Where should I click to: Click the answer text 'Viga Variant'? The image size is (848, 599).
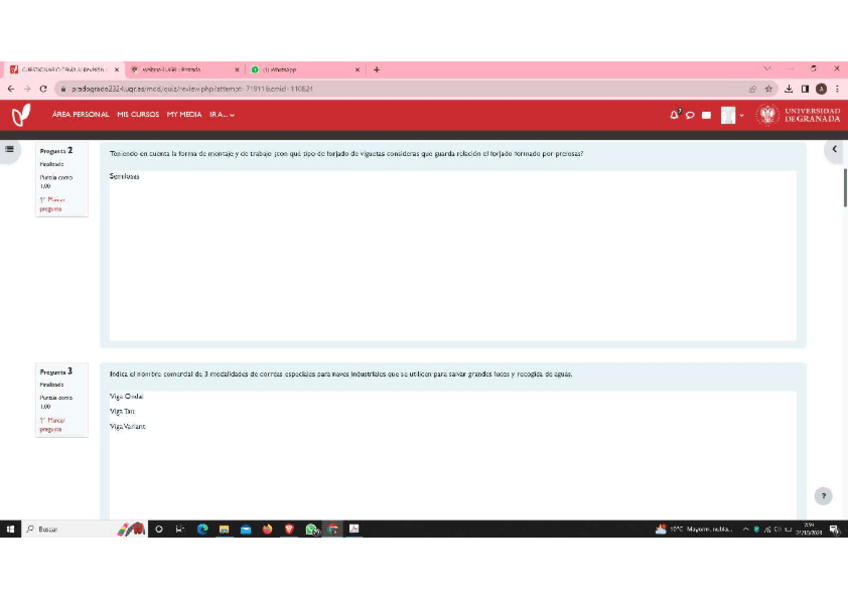(x=128, y=427)
